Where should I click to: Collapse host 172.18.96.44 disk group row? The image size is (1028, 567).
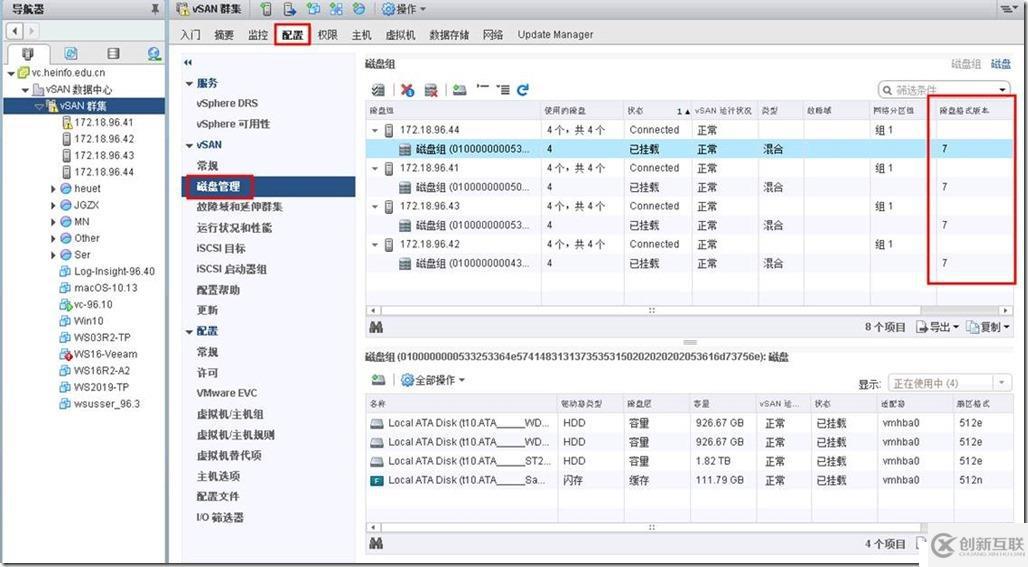[375, 130]
